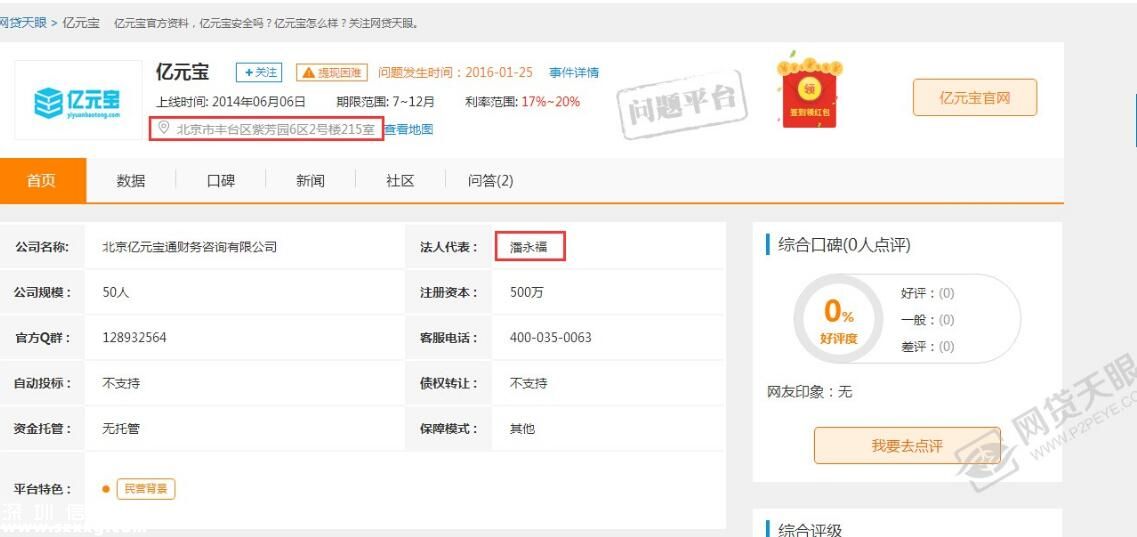The width and height of the screenshot is (1137, 537).
Task: Click the 提现困难 warning tag
Action: 331,72
